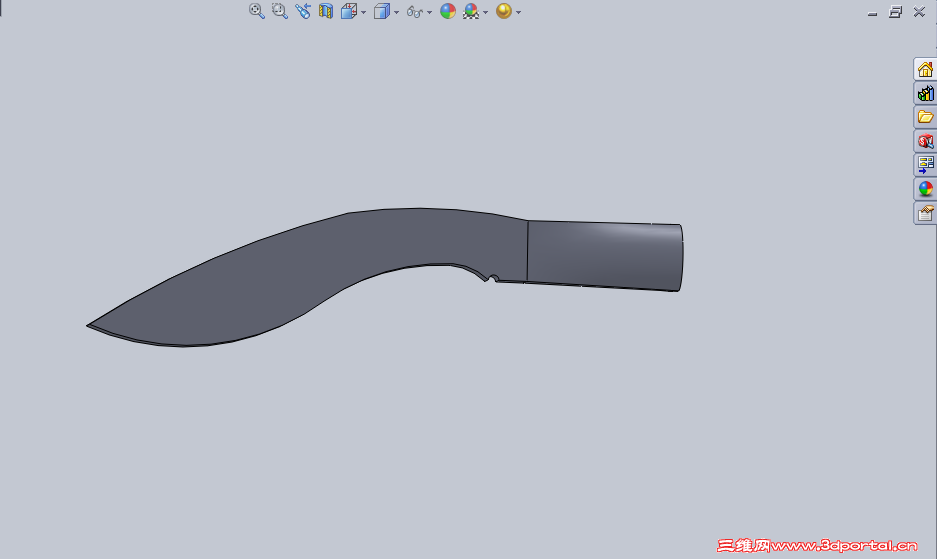
Task: Open the Appearances and Scenes tab
Action: click(925, 189)
